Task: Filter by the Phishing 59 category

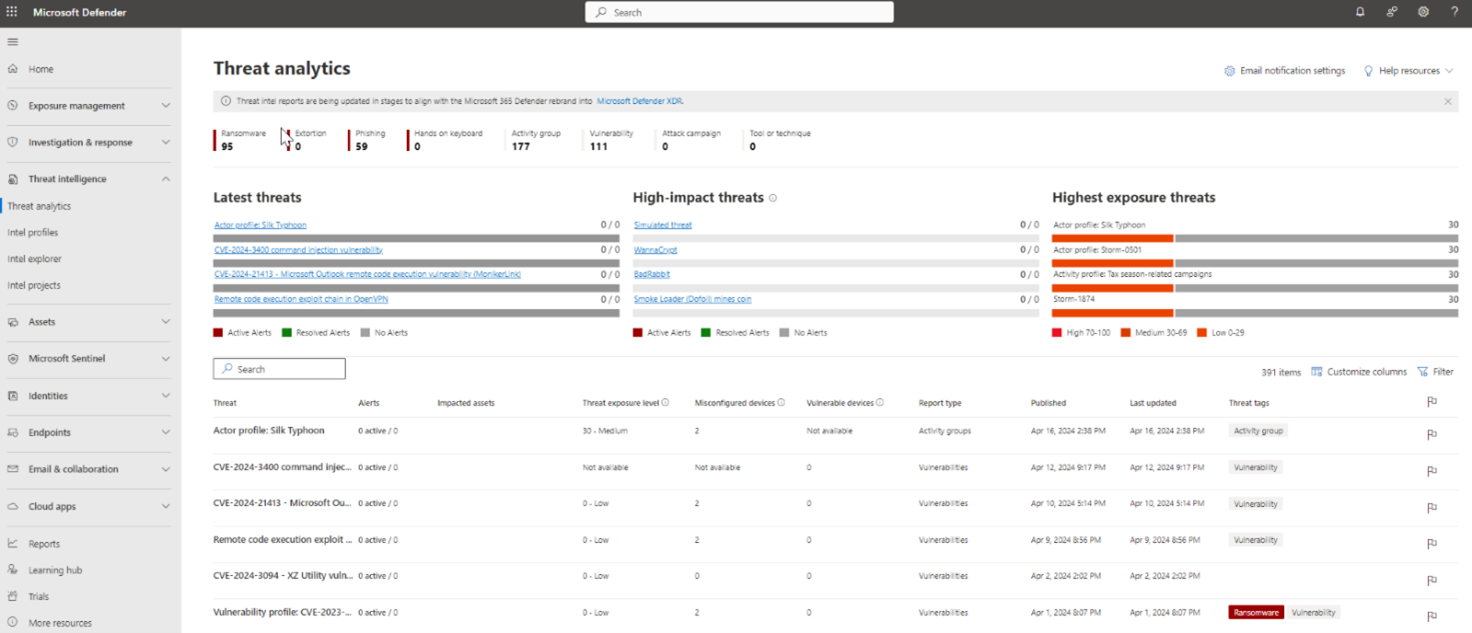Action: 367,140
